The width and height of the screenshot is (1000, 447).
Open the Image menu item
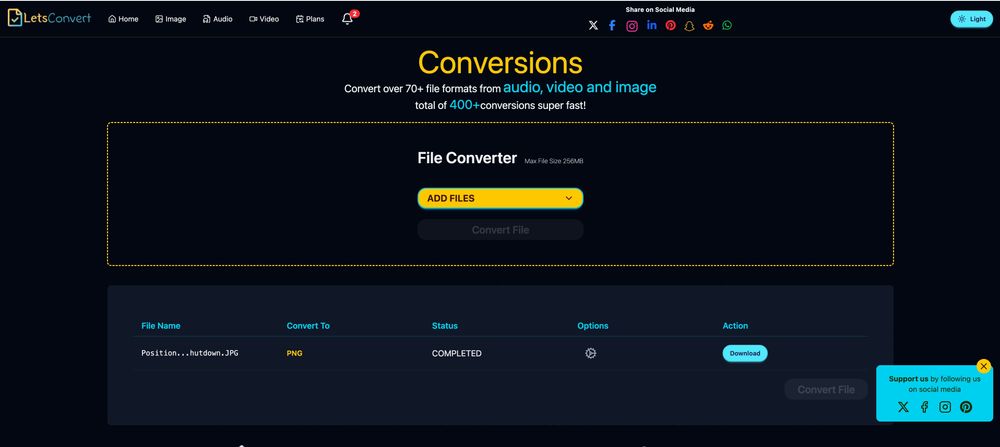pyautogui.click(x=170, y=19)
